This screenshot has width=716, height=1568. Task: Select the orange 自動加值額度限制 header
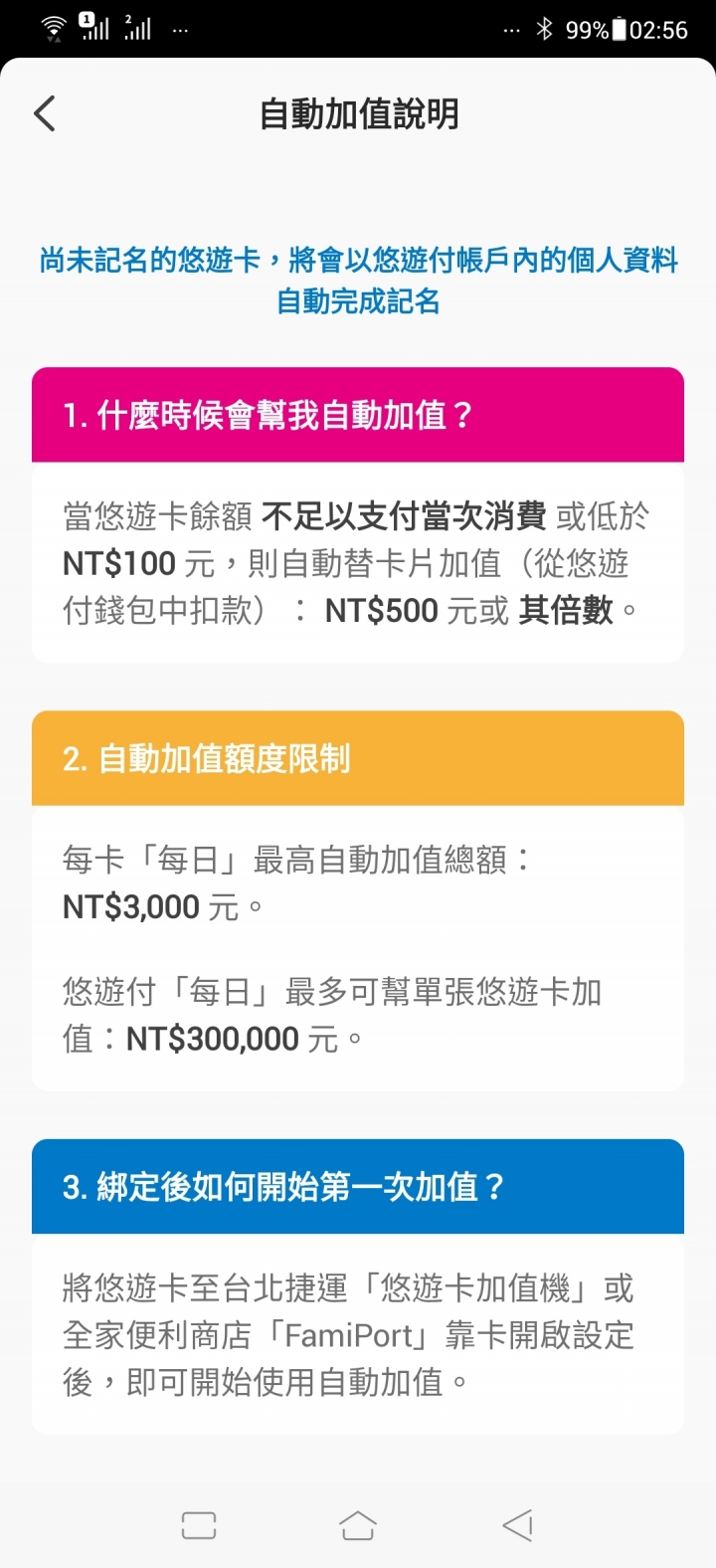pos(358,758)
